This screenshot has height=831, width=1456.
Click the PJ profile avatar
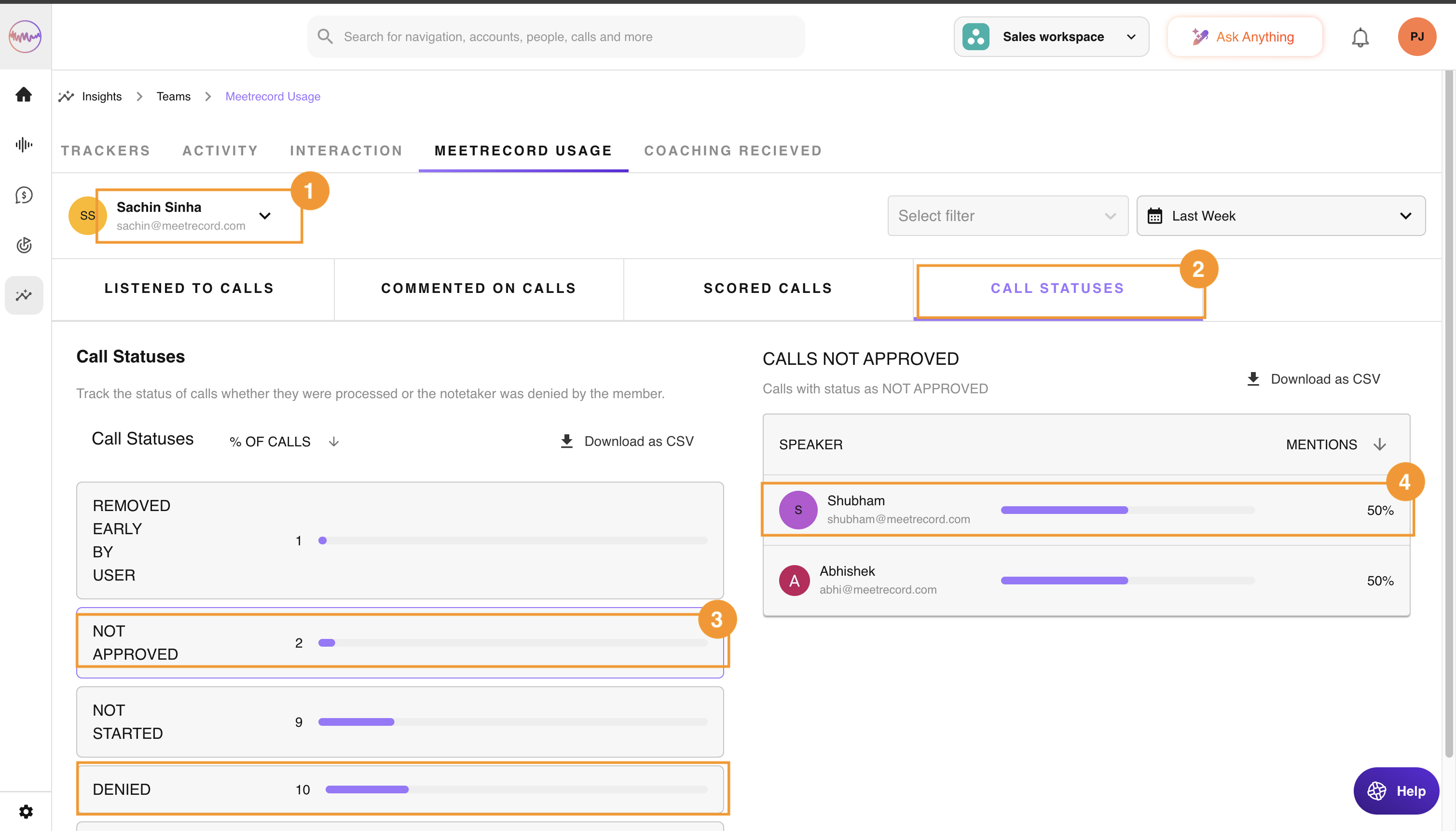coord(1416,37)
